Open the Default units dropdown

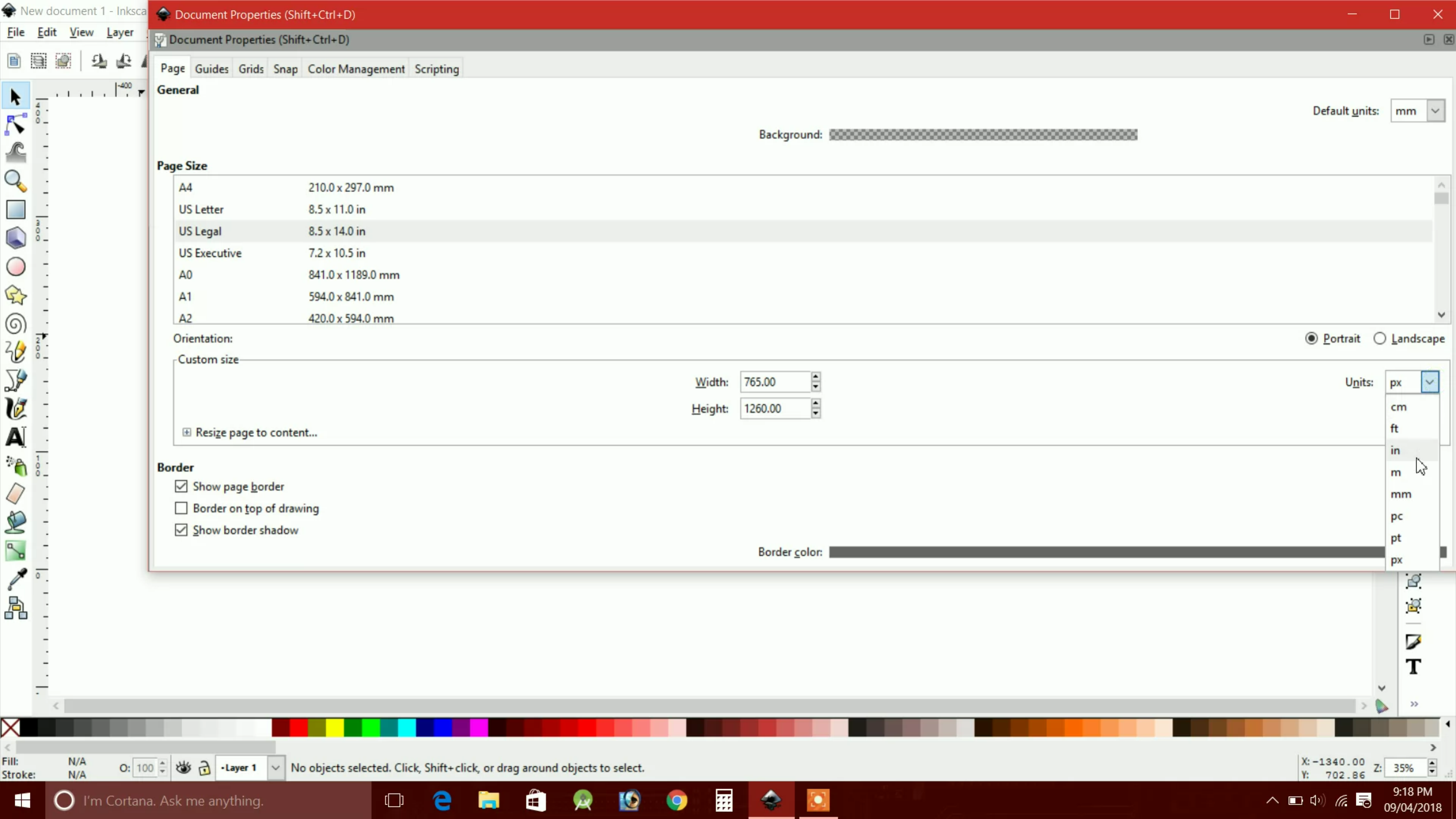pos(1435,111)
